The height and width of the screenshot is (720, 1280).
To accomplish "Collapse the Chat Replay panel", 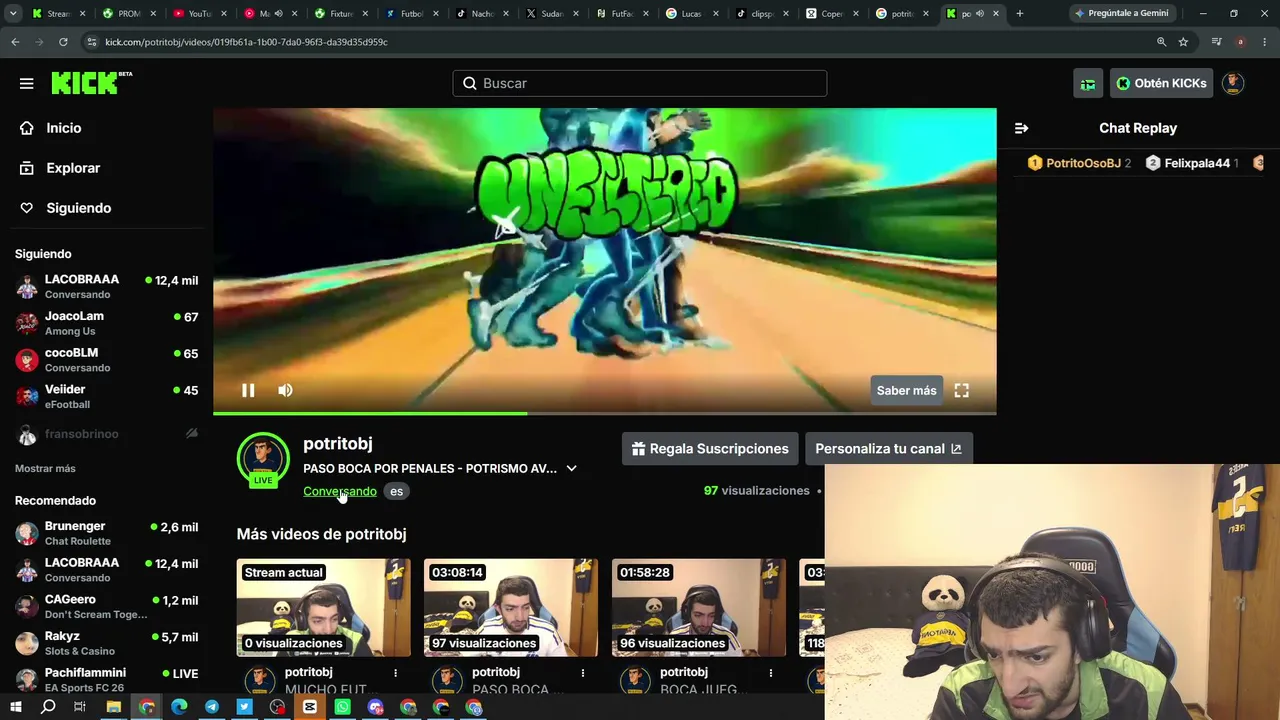I will [1021, 128].
